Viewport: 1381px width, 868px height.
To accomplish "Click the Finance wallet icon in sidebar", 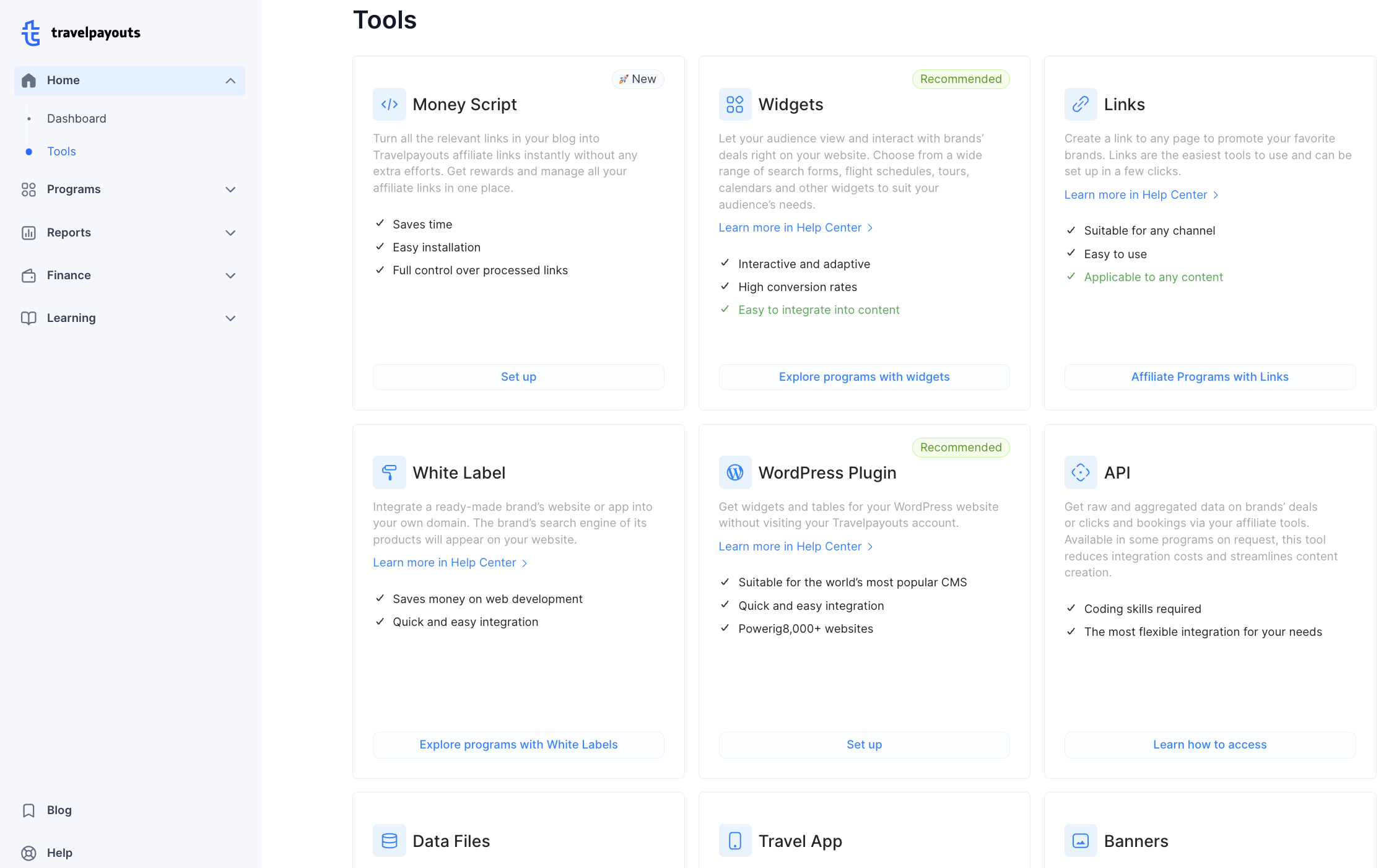I will [x=28, y=276].
